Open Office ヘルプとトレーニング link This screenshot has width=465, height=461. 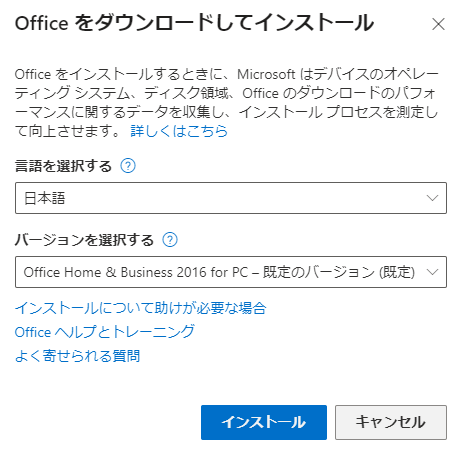tap(105, 332)
